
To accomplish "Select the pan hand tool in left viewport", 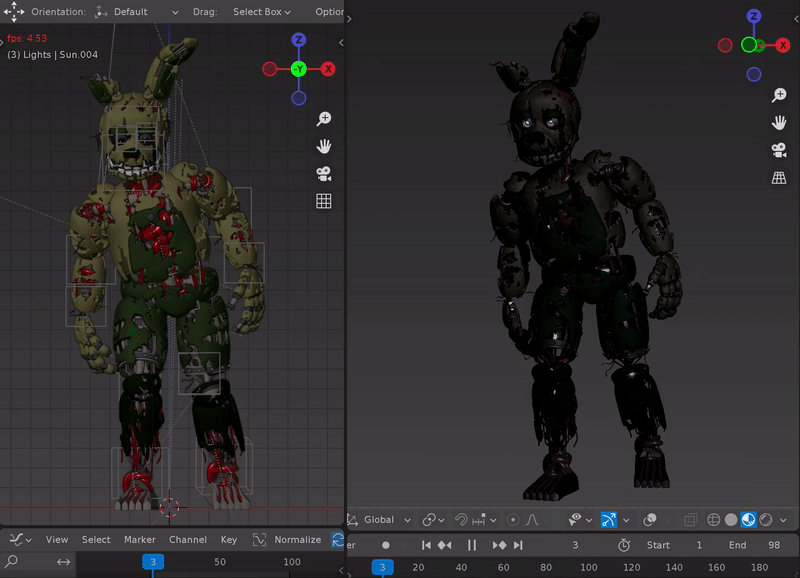I will [x=324, y=146].
